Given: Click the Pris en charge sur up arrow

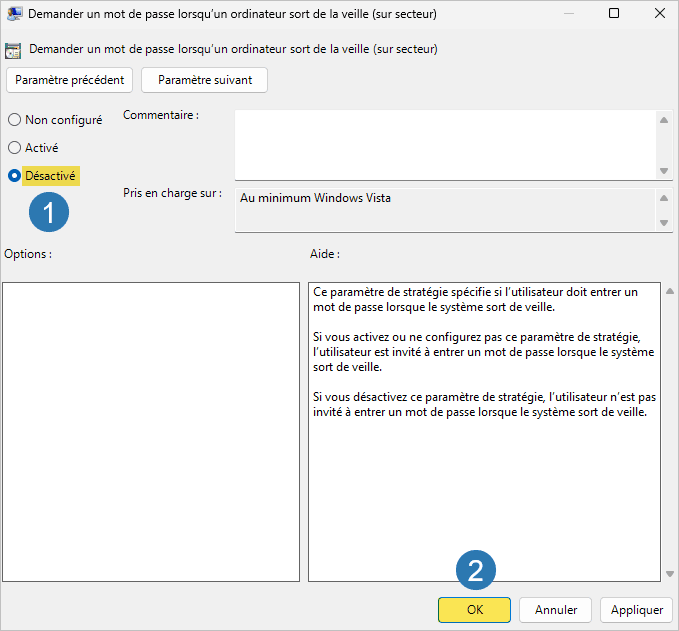Looking at the screenshot, I should coord(664,198).
